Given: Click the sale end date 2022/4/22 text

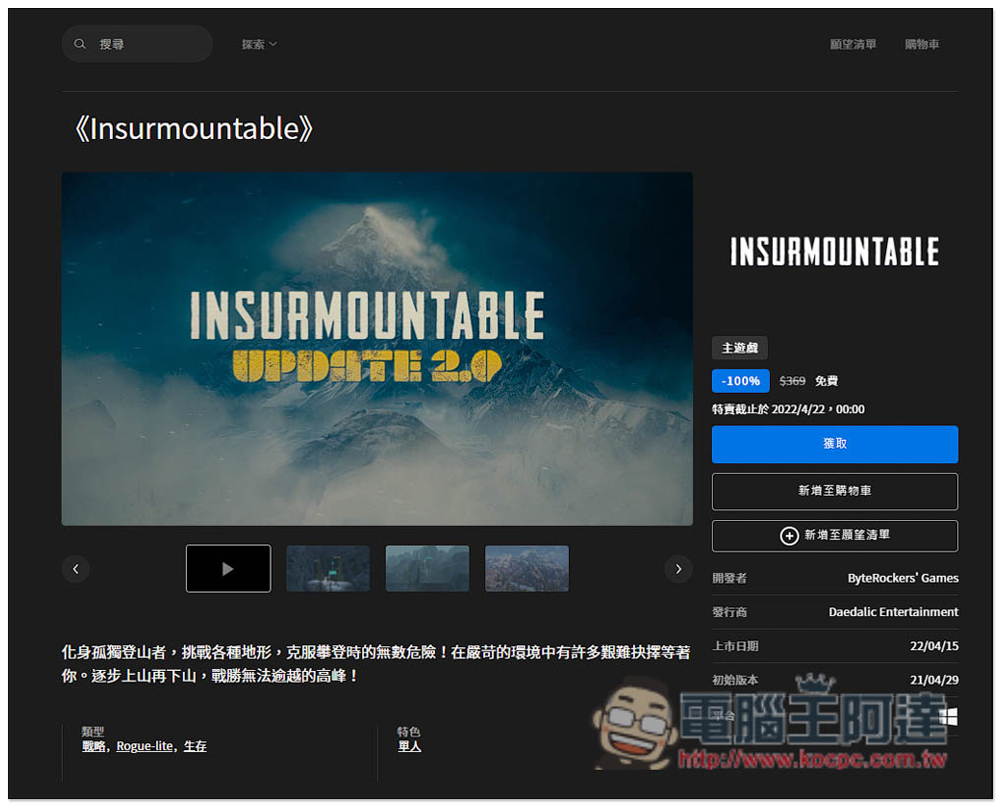Looking at the screenshot, I should click(x=788, y=409).
